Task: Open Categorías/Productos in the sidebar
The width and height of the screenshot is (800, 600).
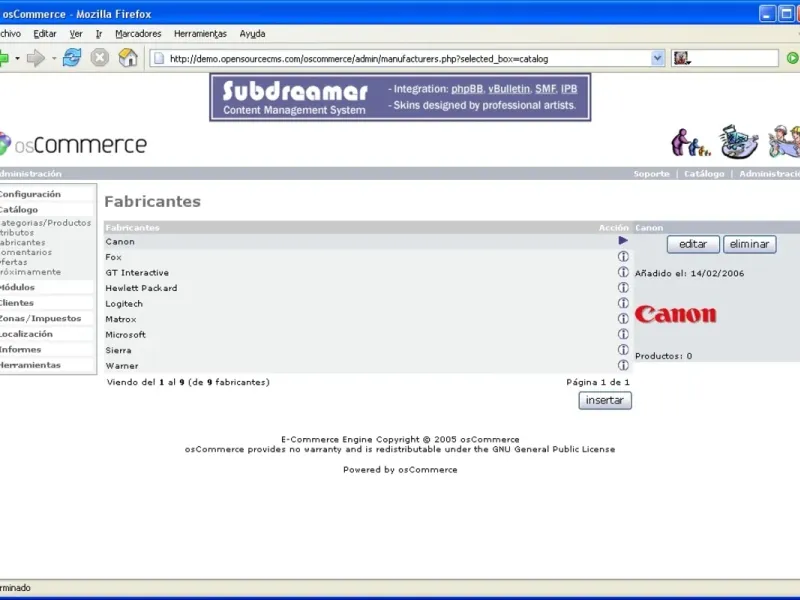Action: click(x=45, y=222)
